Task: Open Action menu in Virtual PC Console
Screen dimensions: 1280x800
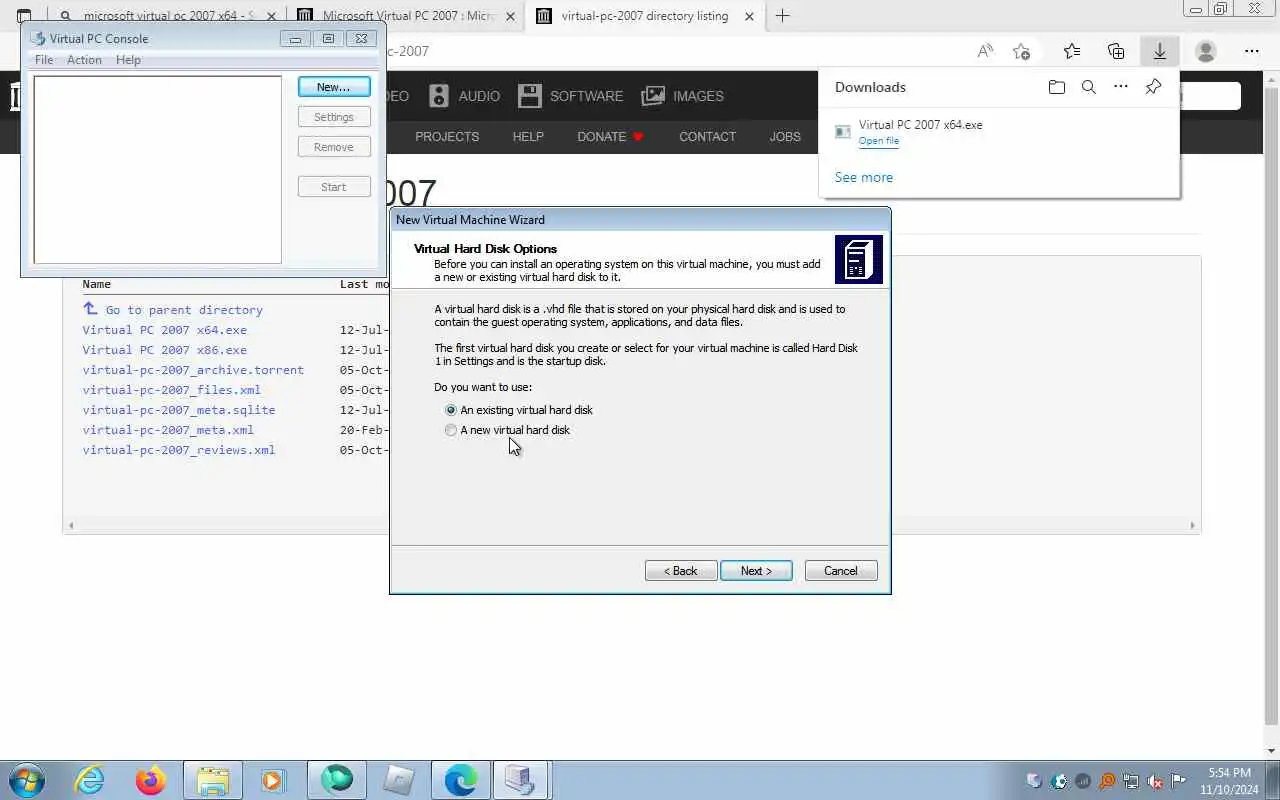Action: point(84,60)
